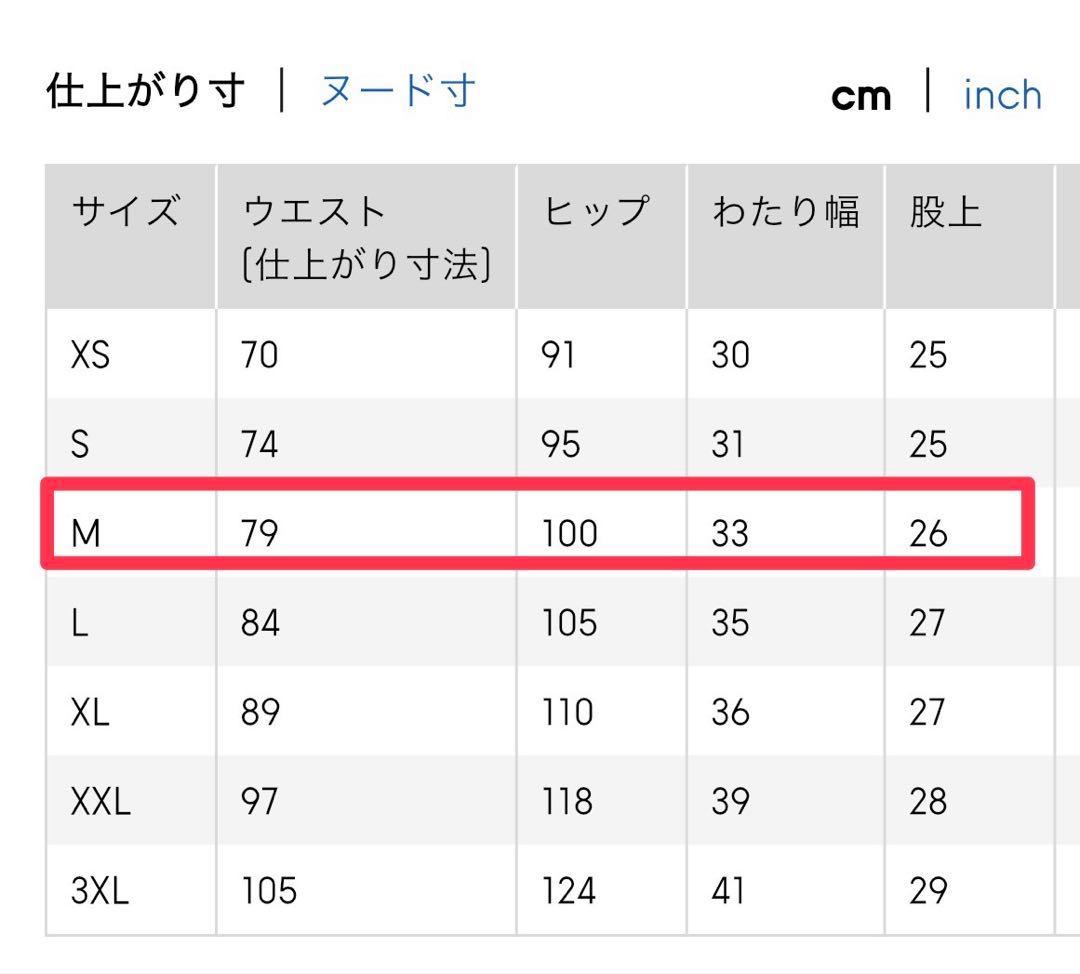The height and width of the screenshot is (974, 1080).
Task: Select the XS size row label
Action: (90, 355)
